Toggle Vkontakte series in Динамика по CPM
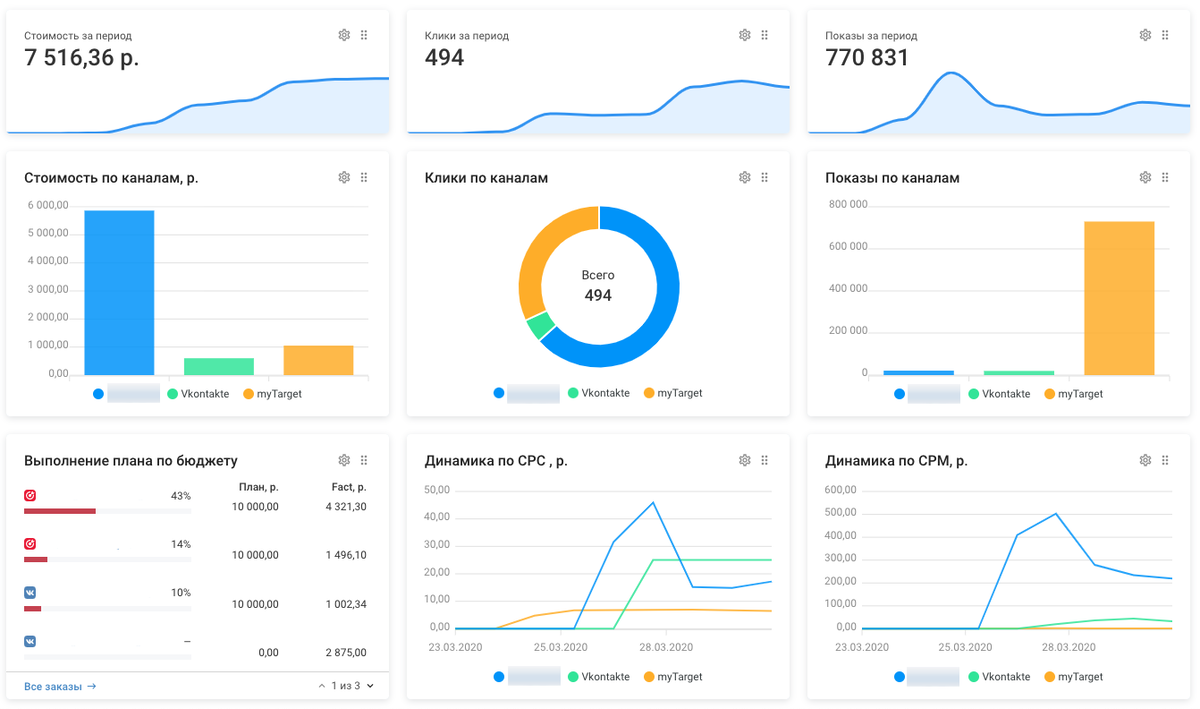The width and height of the screenshot is (1200, 709). pyautogui.click(x=1000, y=677)
